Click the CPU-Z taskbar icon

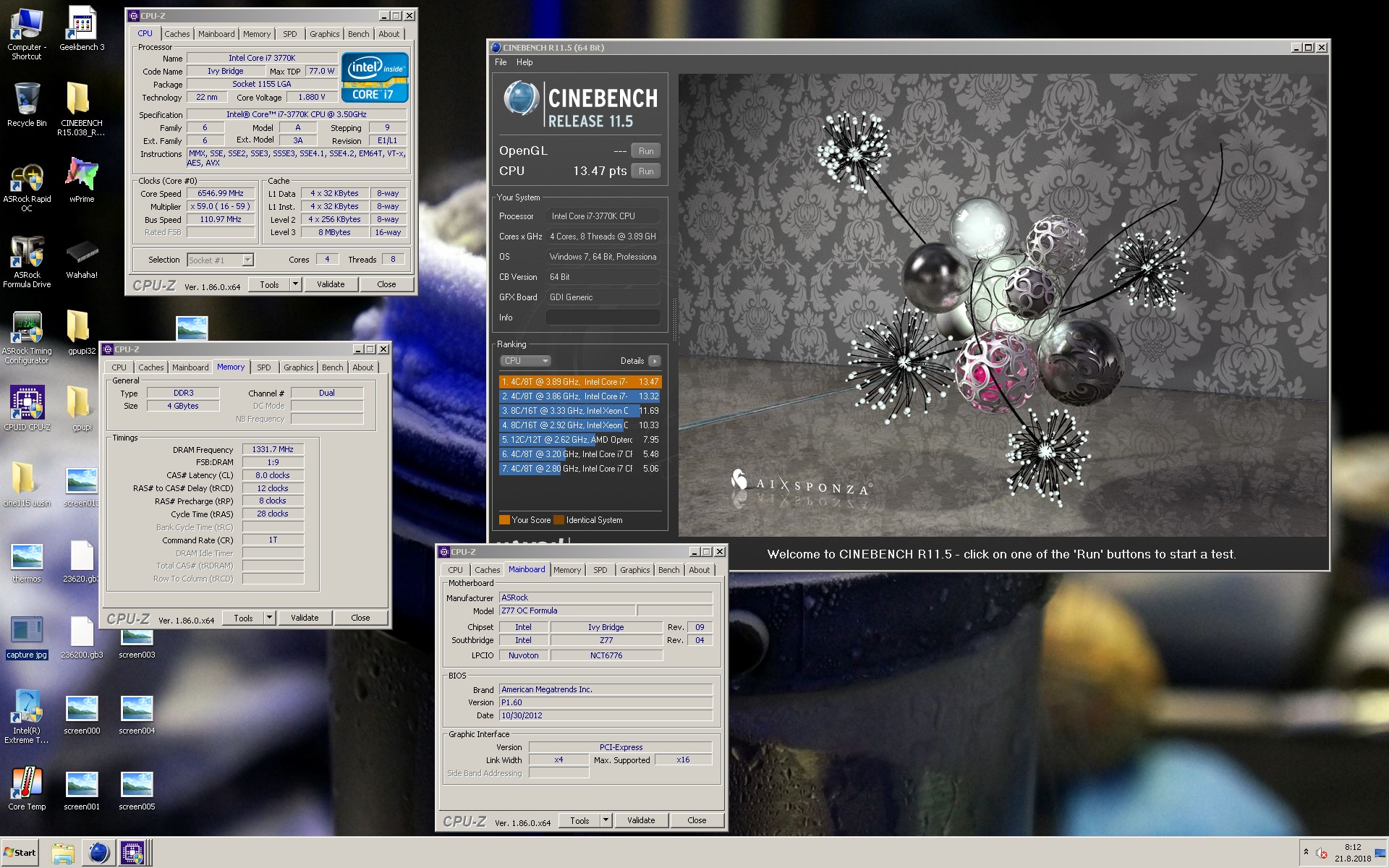pyautogui.click(x=133, y=853)
